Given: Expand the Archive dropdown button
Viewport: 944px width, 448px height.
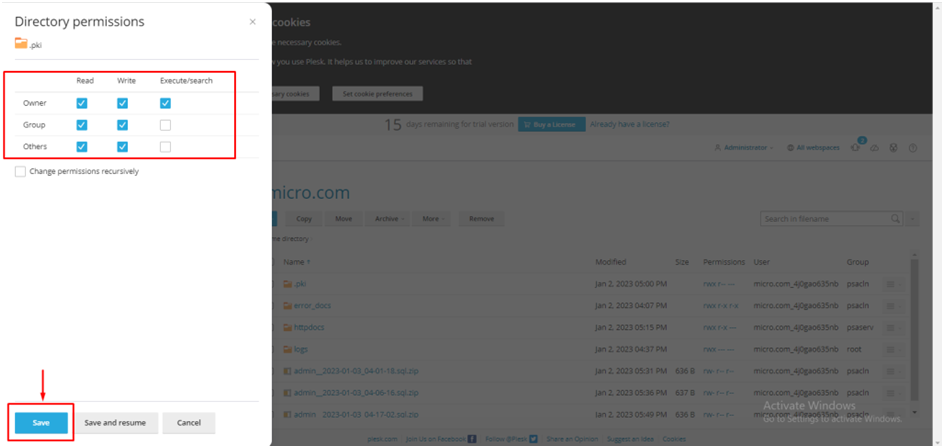Looking at the screenshot, I should [x=390, y=218].
